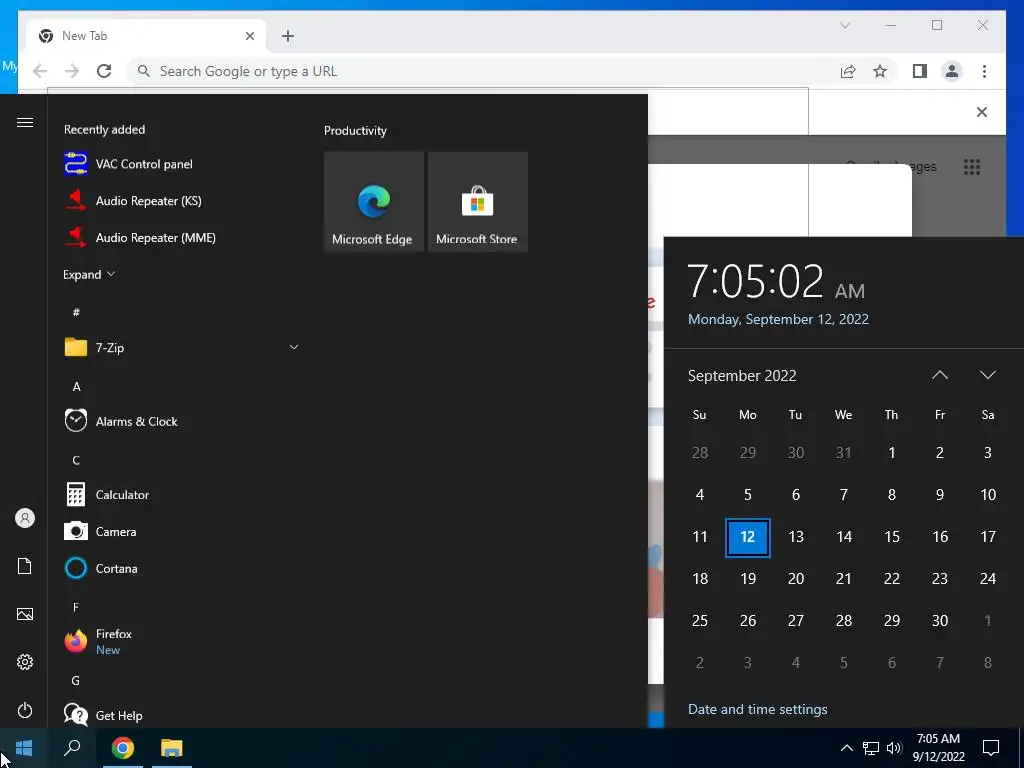Viewport: 1024px width, 768px height.
Task: Go to previous month in calendar
Action: [x=940, y=376]
